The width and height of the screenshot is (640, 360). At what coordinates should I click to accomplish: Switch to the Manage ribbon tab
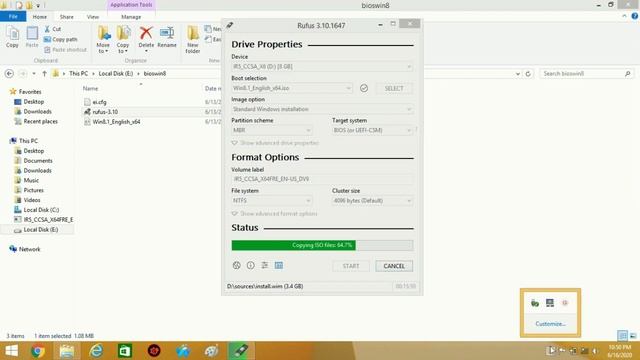131,17
